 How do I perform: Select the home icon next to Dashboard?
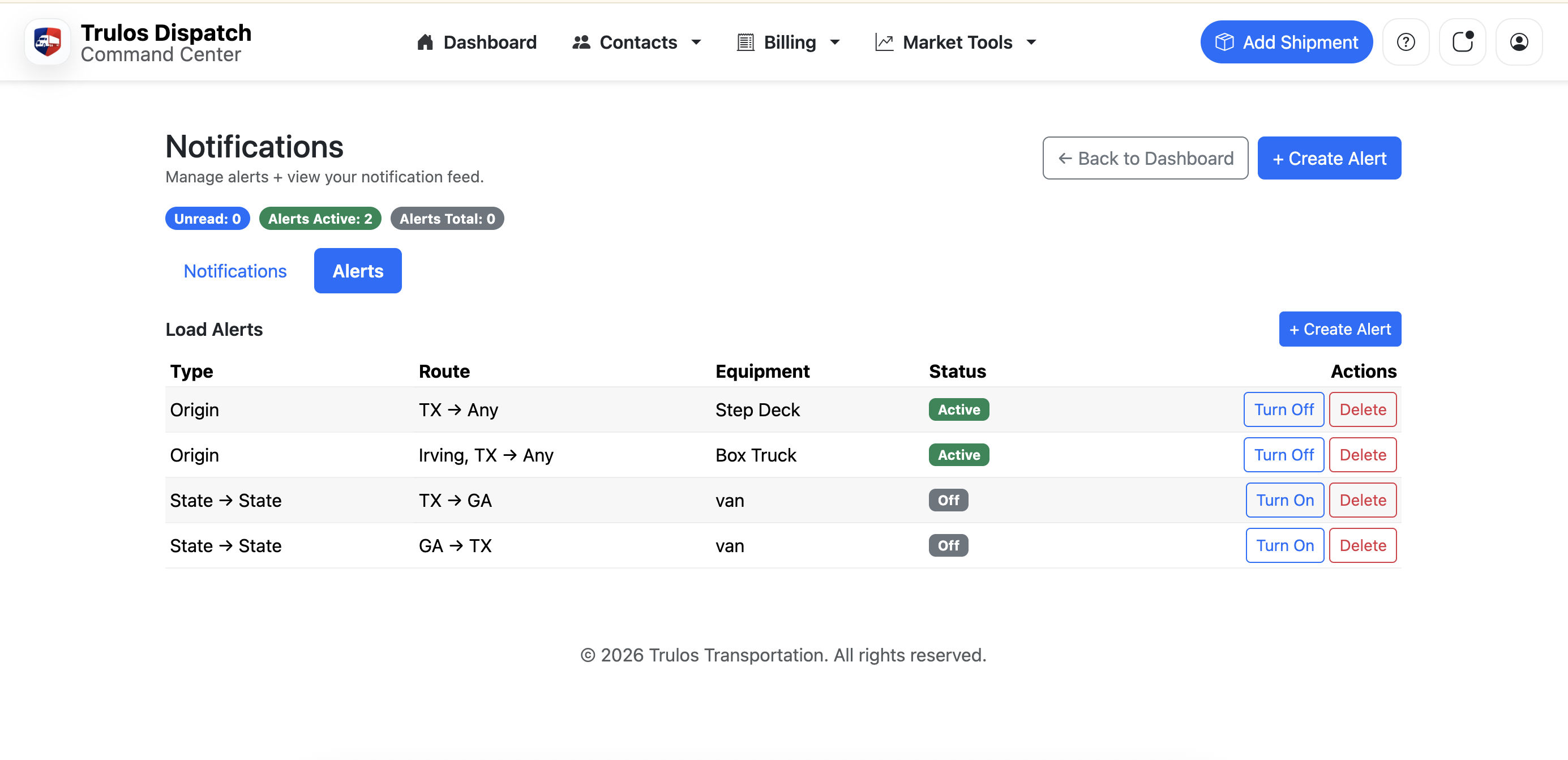pyautogui.click(x=425, y=41)
